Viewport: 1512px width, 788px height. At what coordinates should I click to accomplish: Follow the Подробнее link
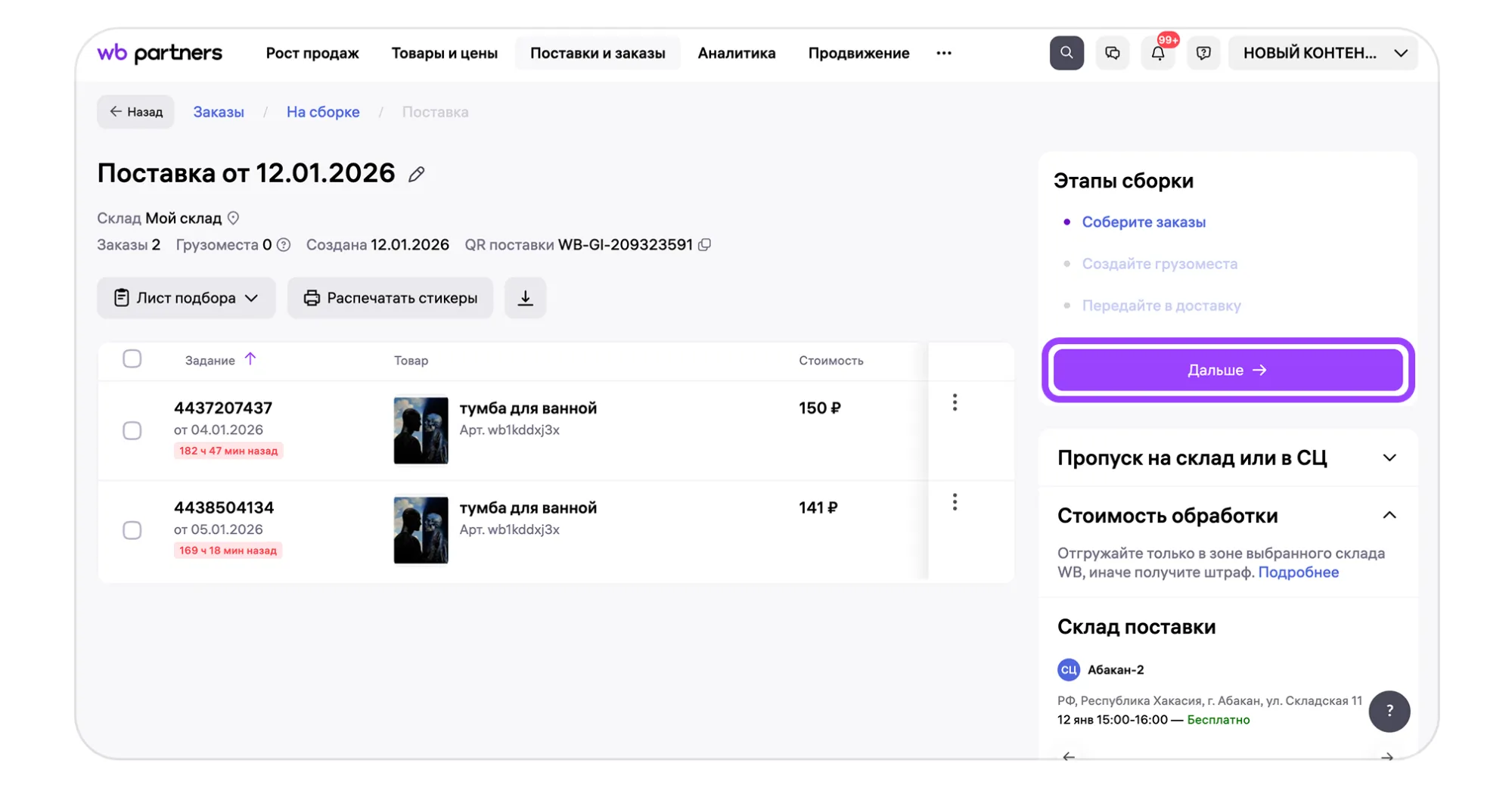coord(1298,572)
